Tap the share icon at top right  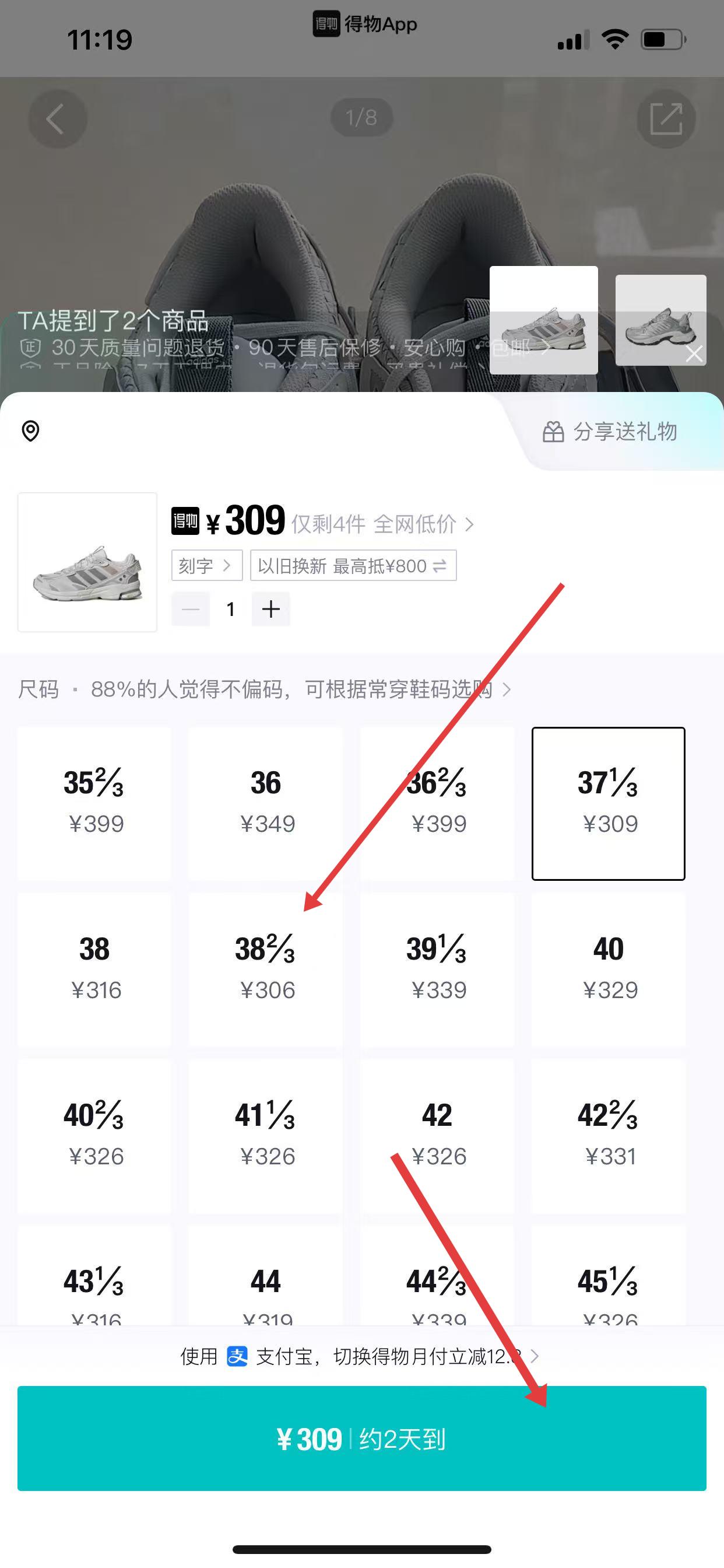666,118
